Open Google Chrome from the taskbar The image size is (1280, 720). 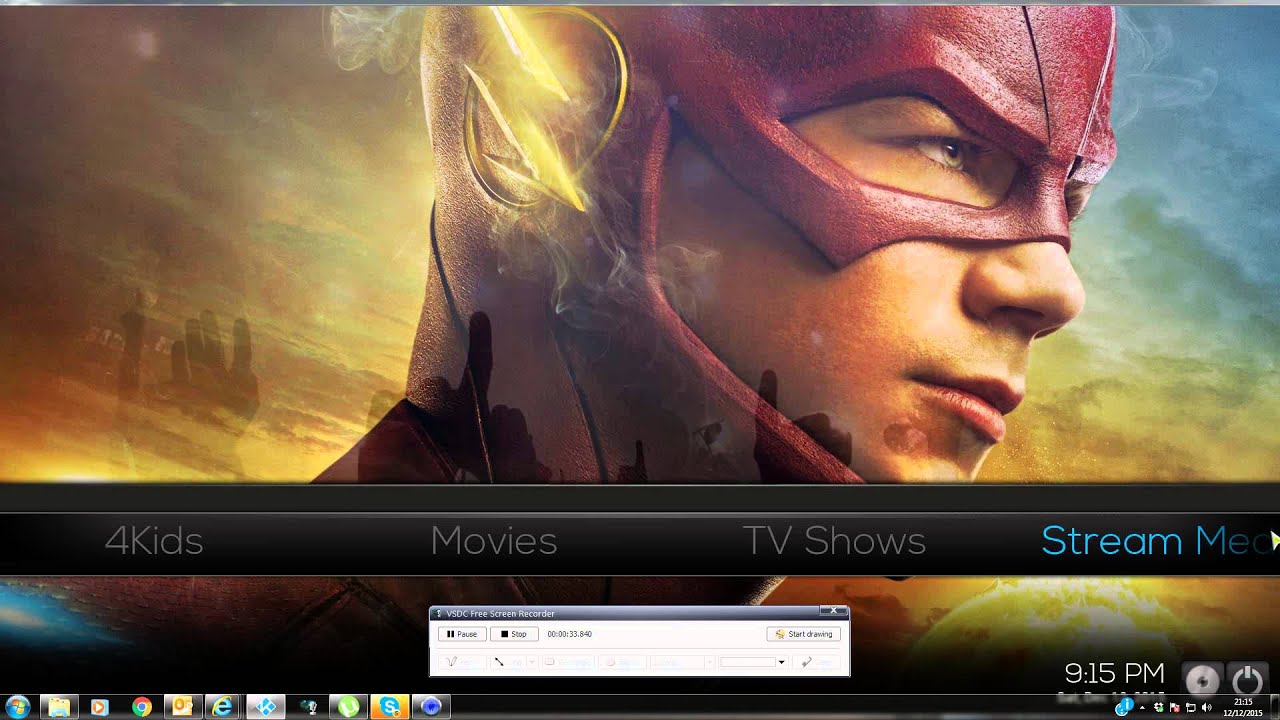[x=141, y=707]
